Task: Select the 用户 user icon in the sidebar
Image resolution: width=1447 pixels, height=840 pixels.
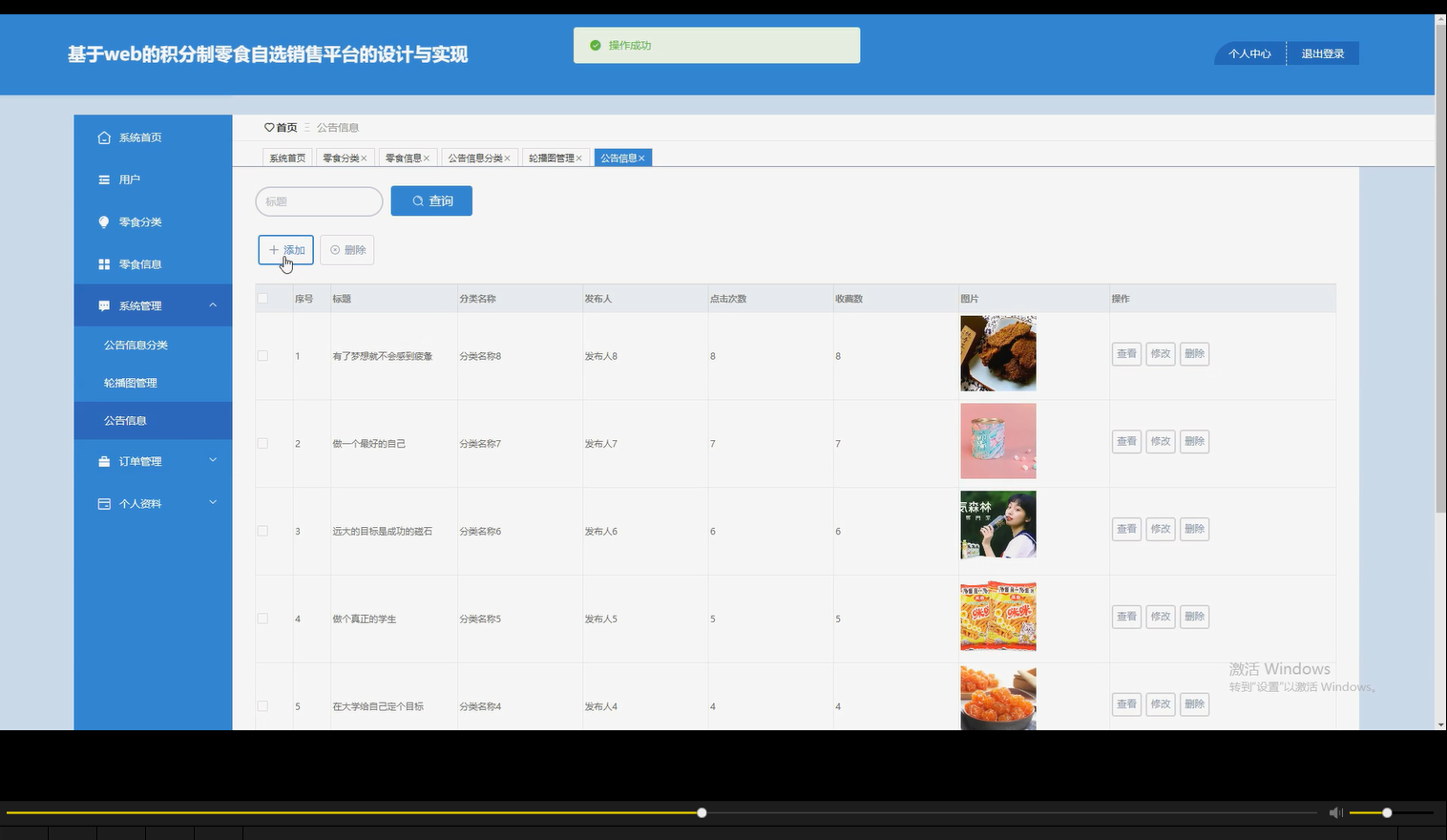Action: coord(104,178)
